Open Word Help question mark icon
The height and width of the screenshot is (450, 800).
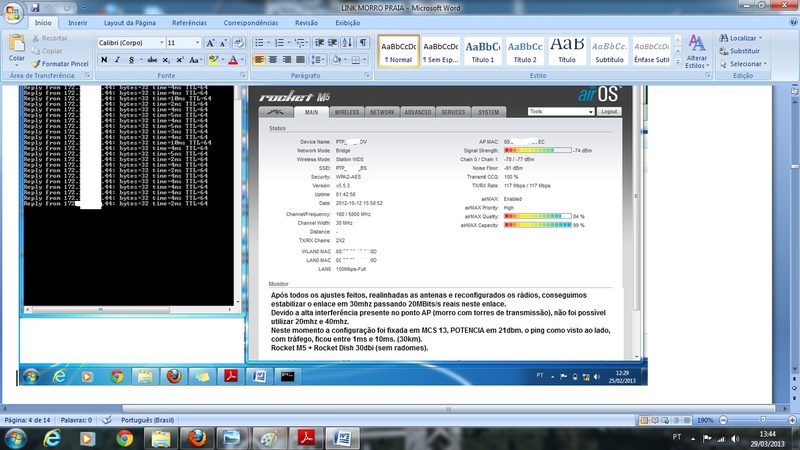[x=793, y=22]
